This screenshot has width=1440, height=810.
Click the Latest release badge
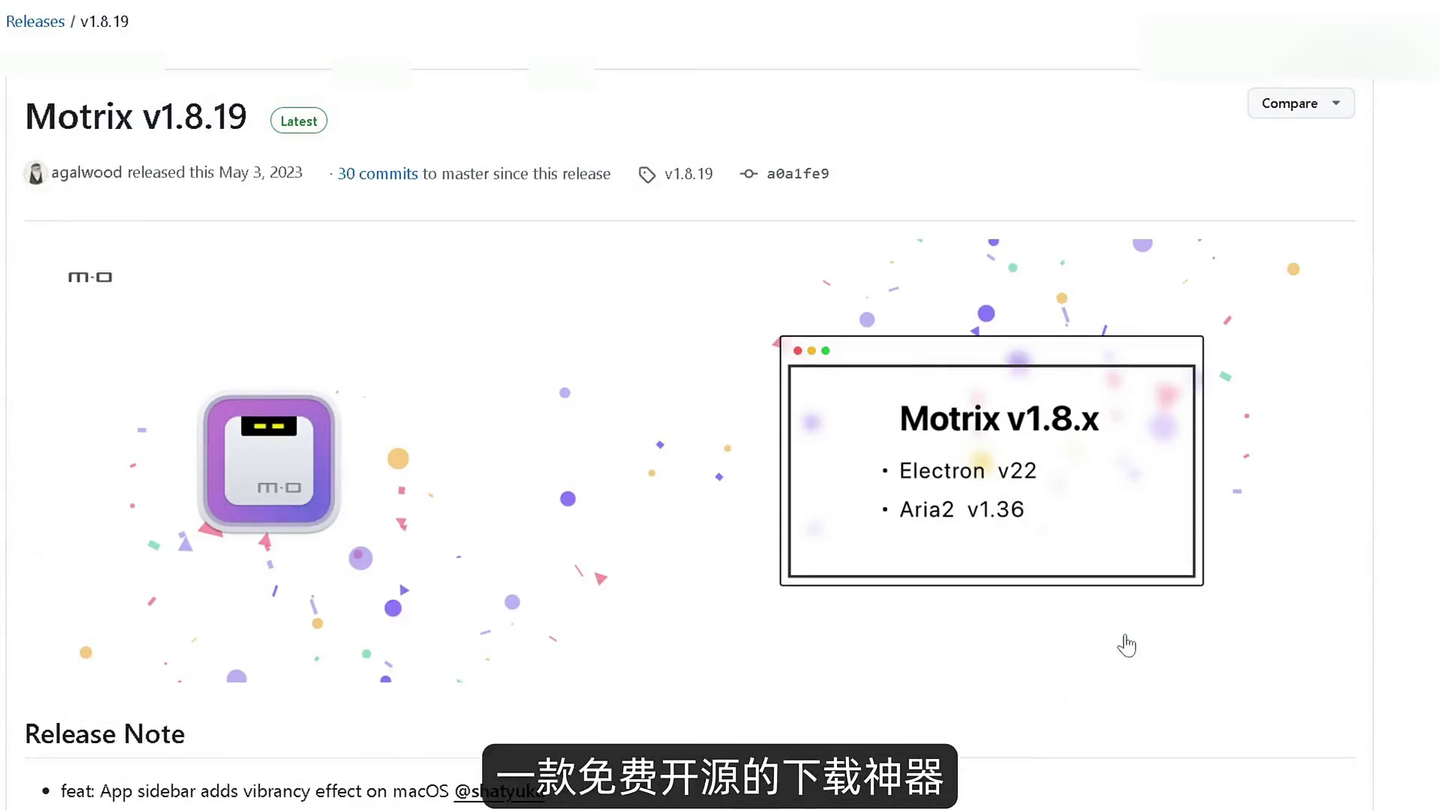pyautogui.click(x=299, y=121)
